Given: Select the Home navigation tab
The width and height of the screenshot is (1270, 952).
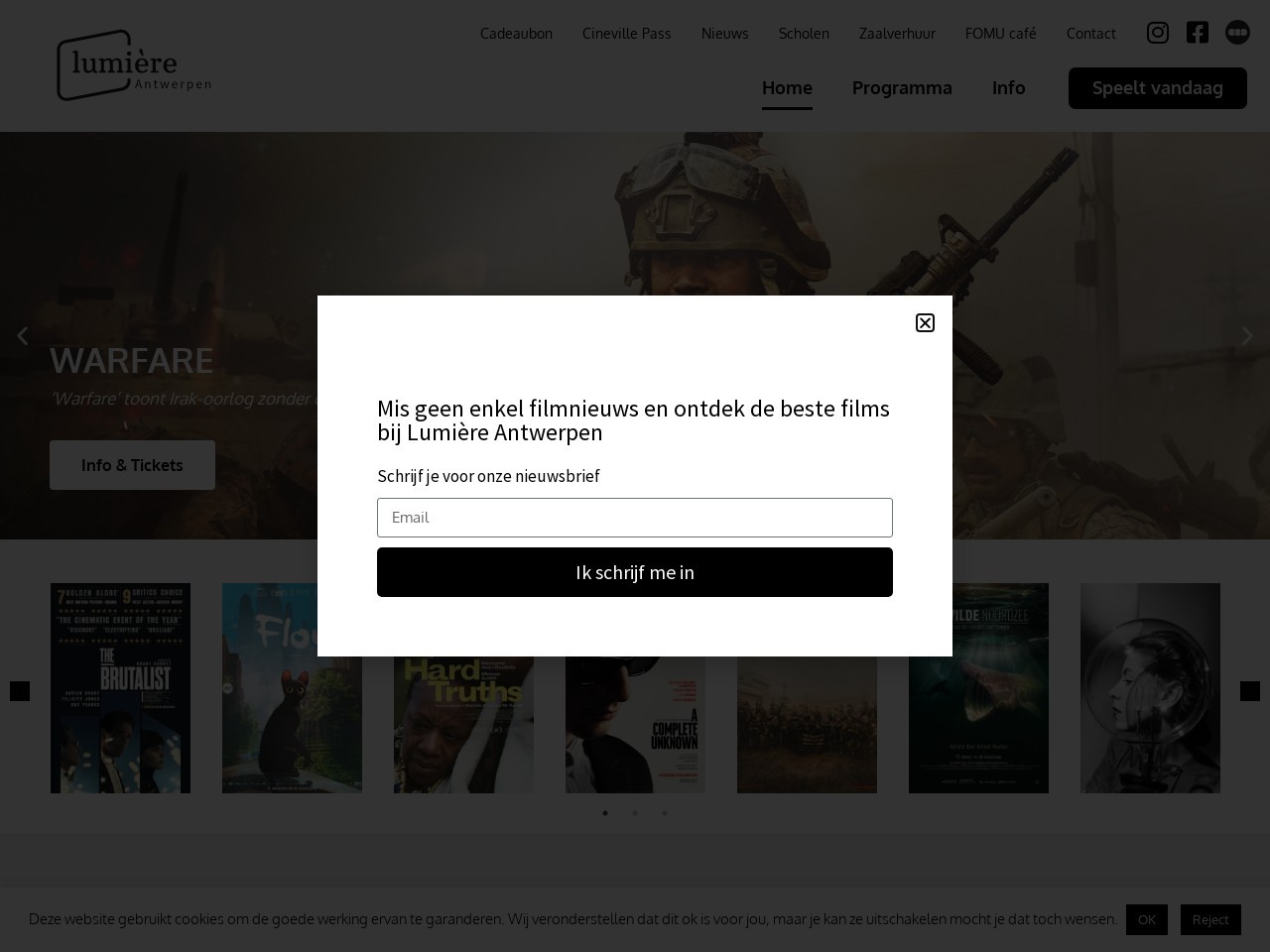Looking at the screenshot, I should pyautogui.click(x=787, y=87).
